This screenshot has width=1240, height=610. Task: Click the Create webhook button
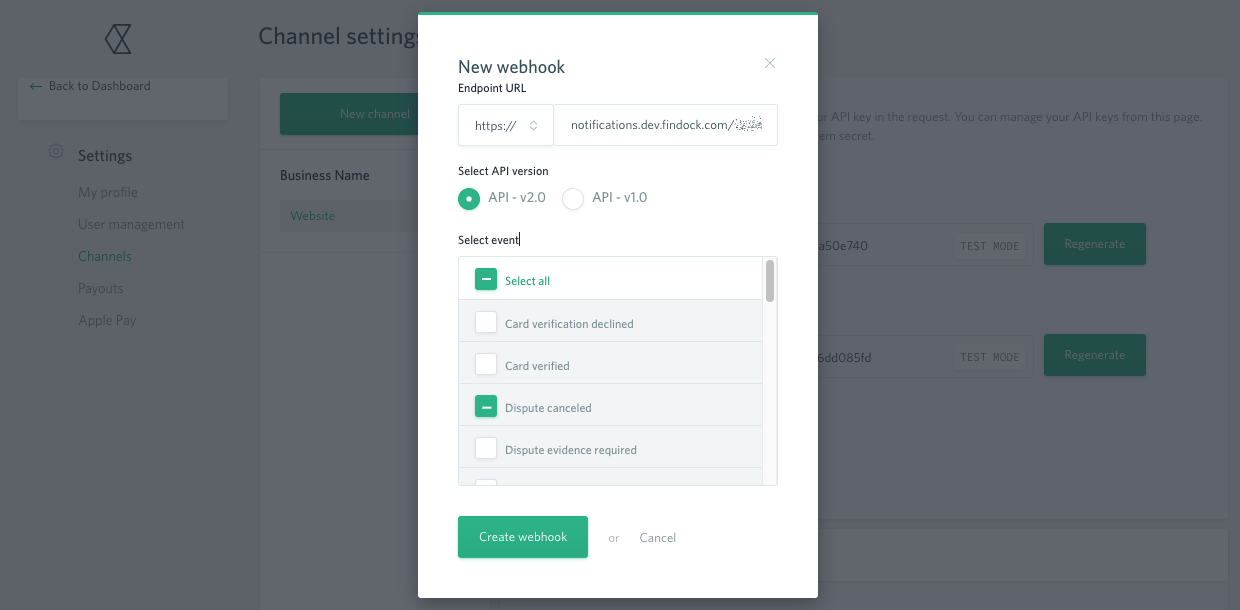point(522,537)
